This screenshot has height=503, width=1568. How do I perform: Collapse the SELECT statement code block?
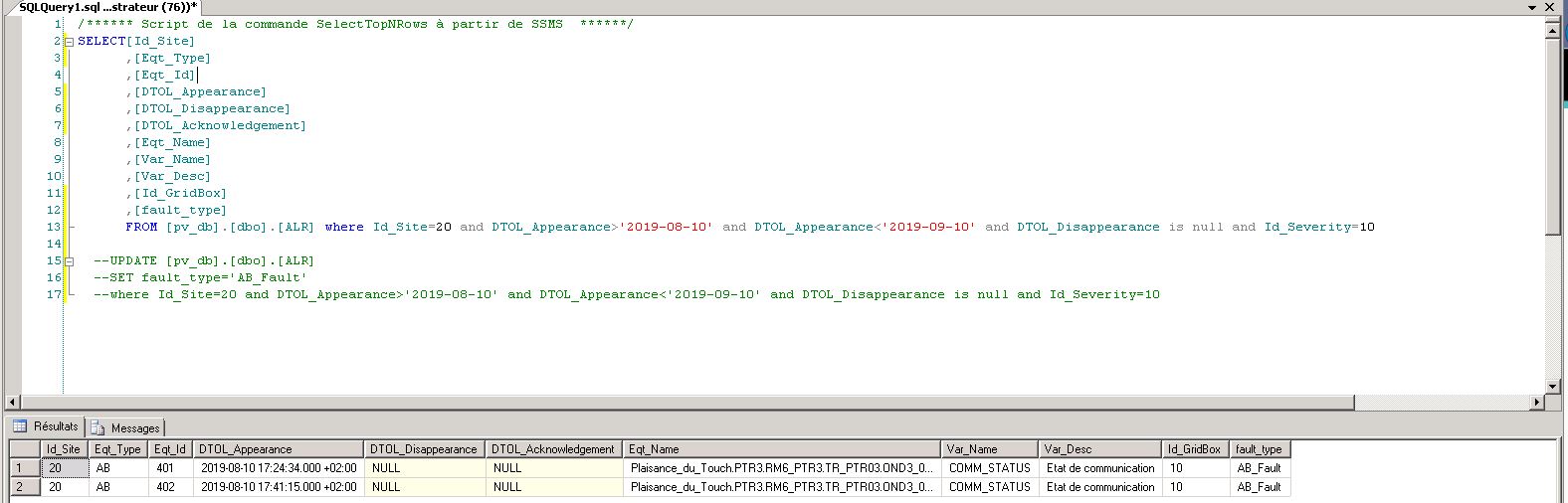pyautogui.click(x=69, y=42)
